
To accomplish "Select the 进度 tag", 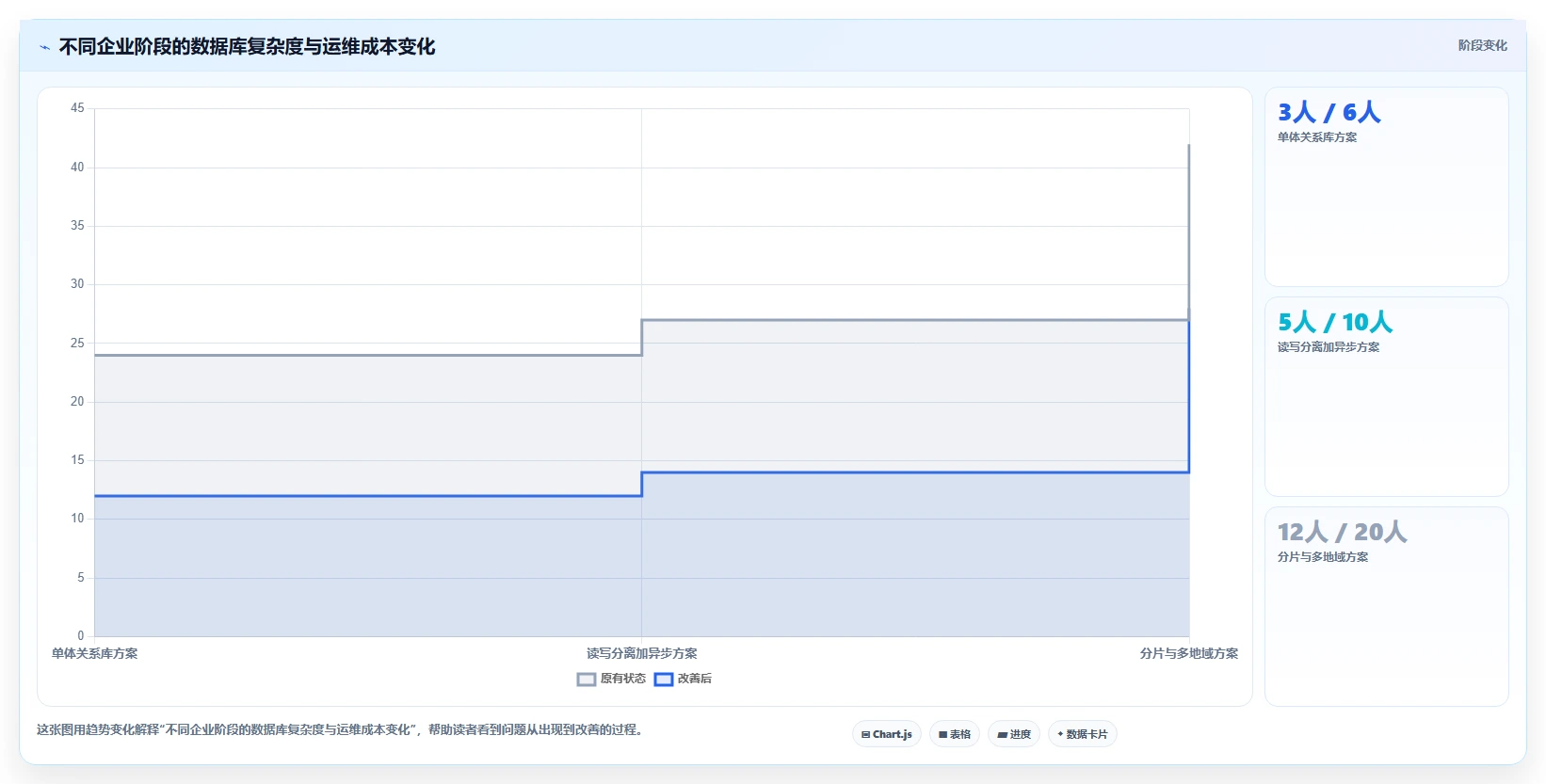I will coord(1014,734).
